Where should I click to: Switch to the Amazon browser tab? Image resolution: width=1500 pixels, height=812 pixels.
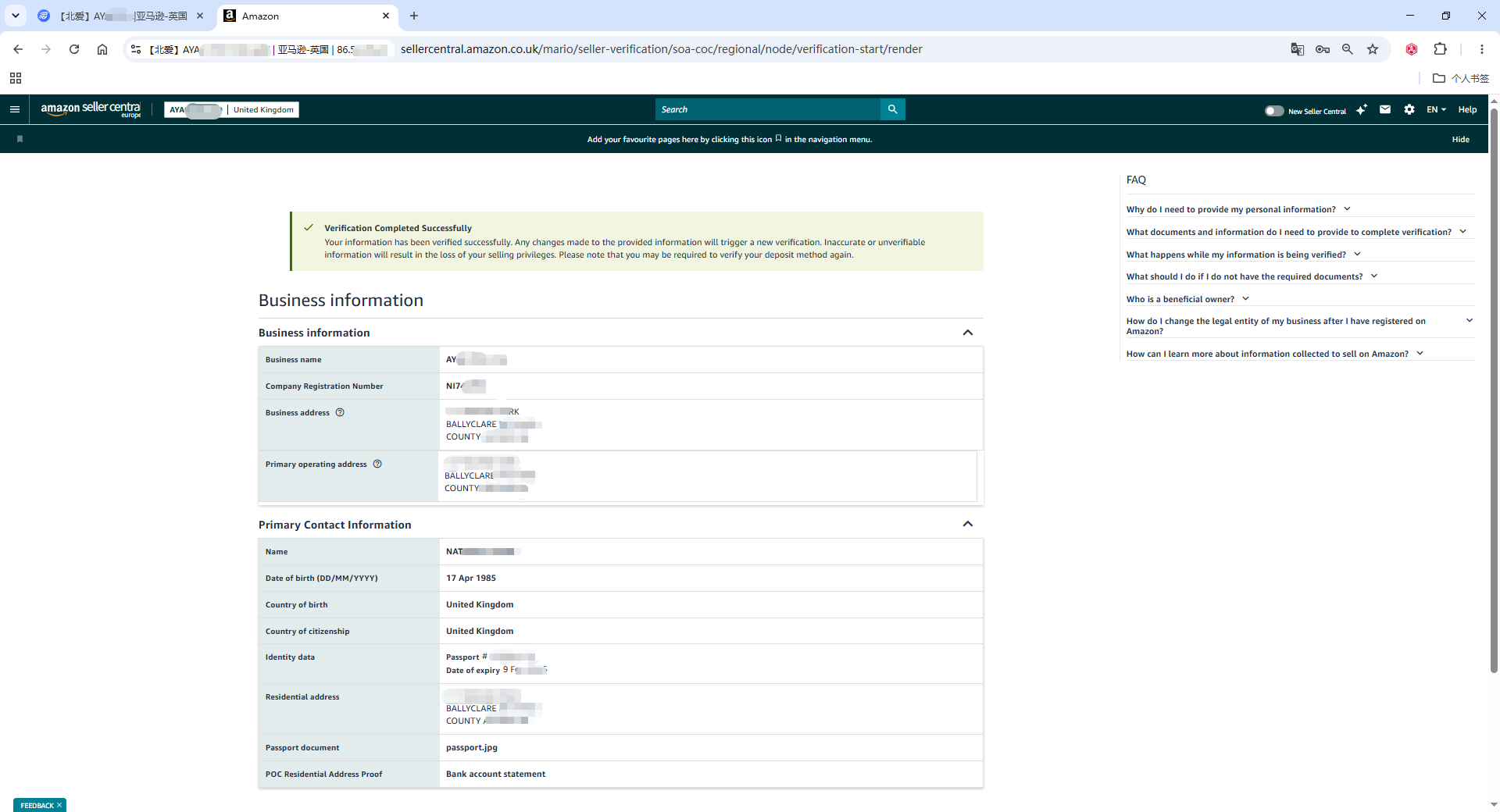point(307,16)
